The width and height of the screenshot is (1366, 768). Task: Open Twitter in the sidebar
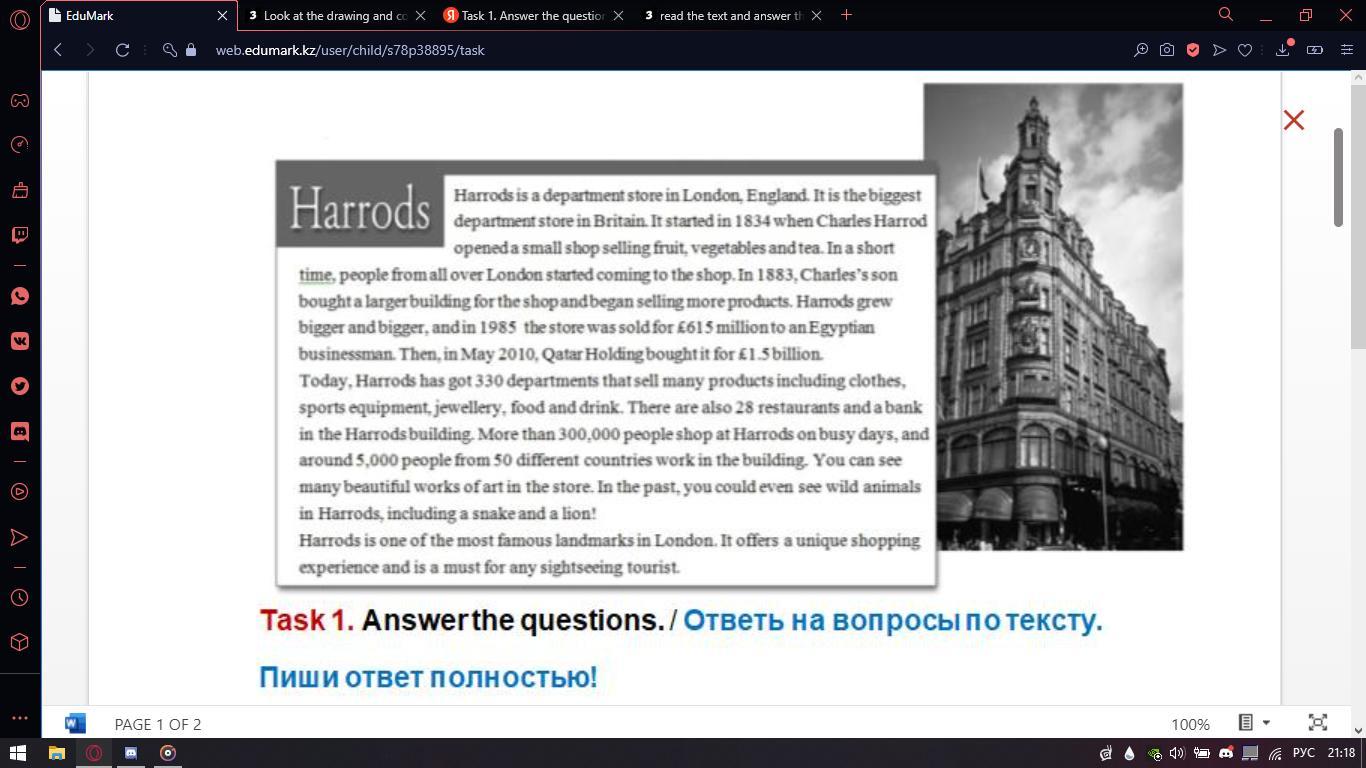point(20,386)
